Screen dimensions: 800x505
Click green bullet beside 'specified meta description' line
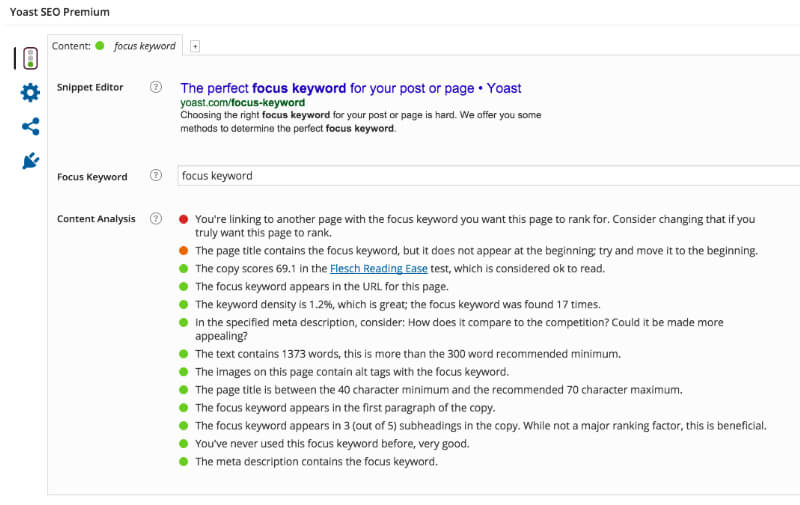184,322
